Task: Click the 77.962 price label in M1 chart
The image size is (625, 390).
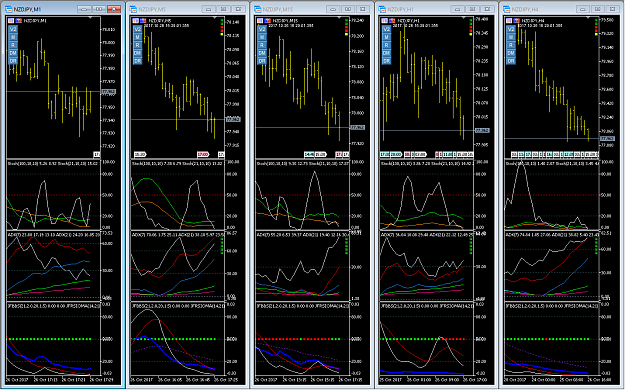Action: 108,92
